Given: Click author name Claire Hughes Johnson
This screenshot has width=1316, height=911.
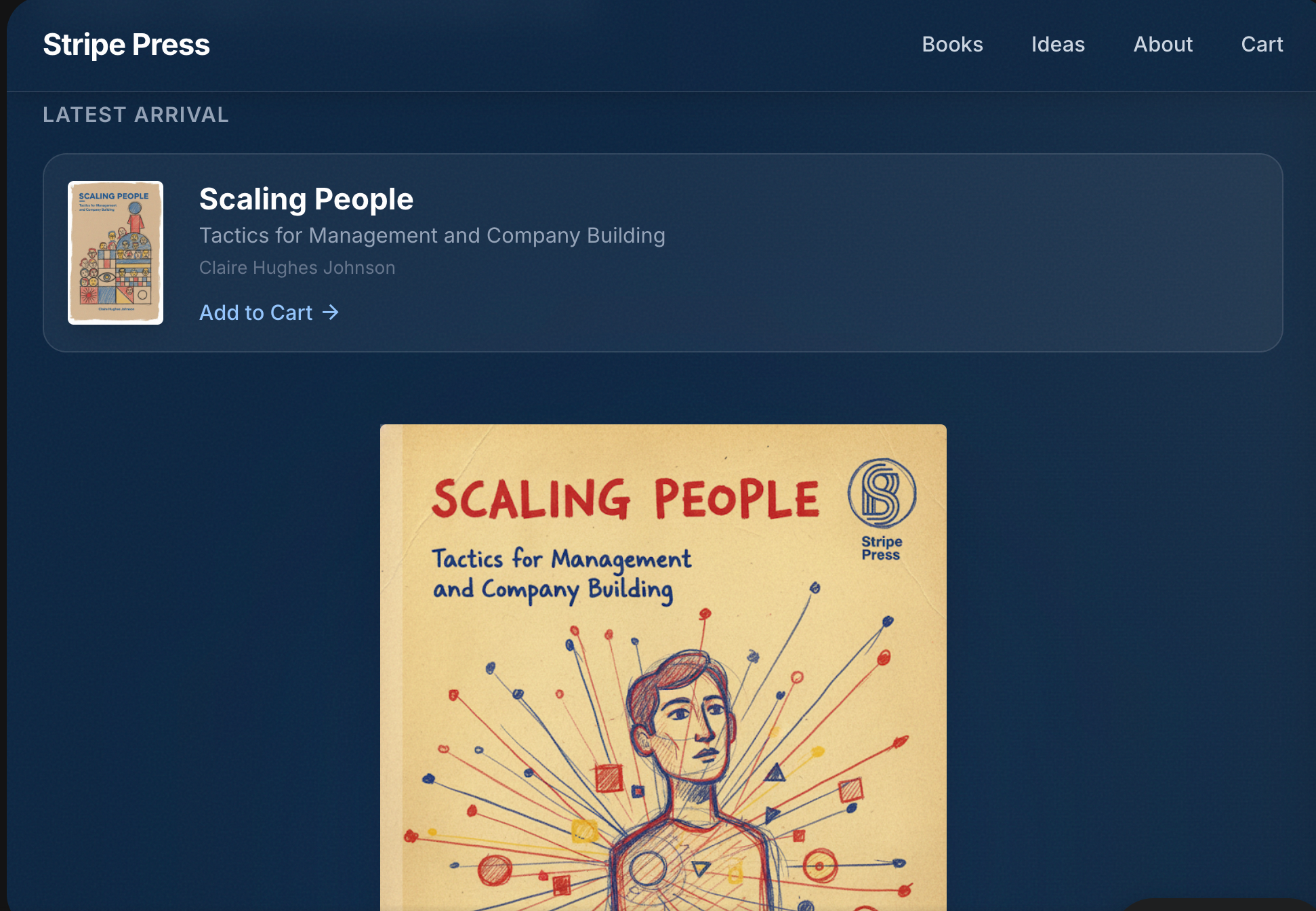Looking at the screenshot, I should 297,268.
